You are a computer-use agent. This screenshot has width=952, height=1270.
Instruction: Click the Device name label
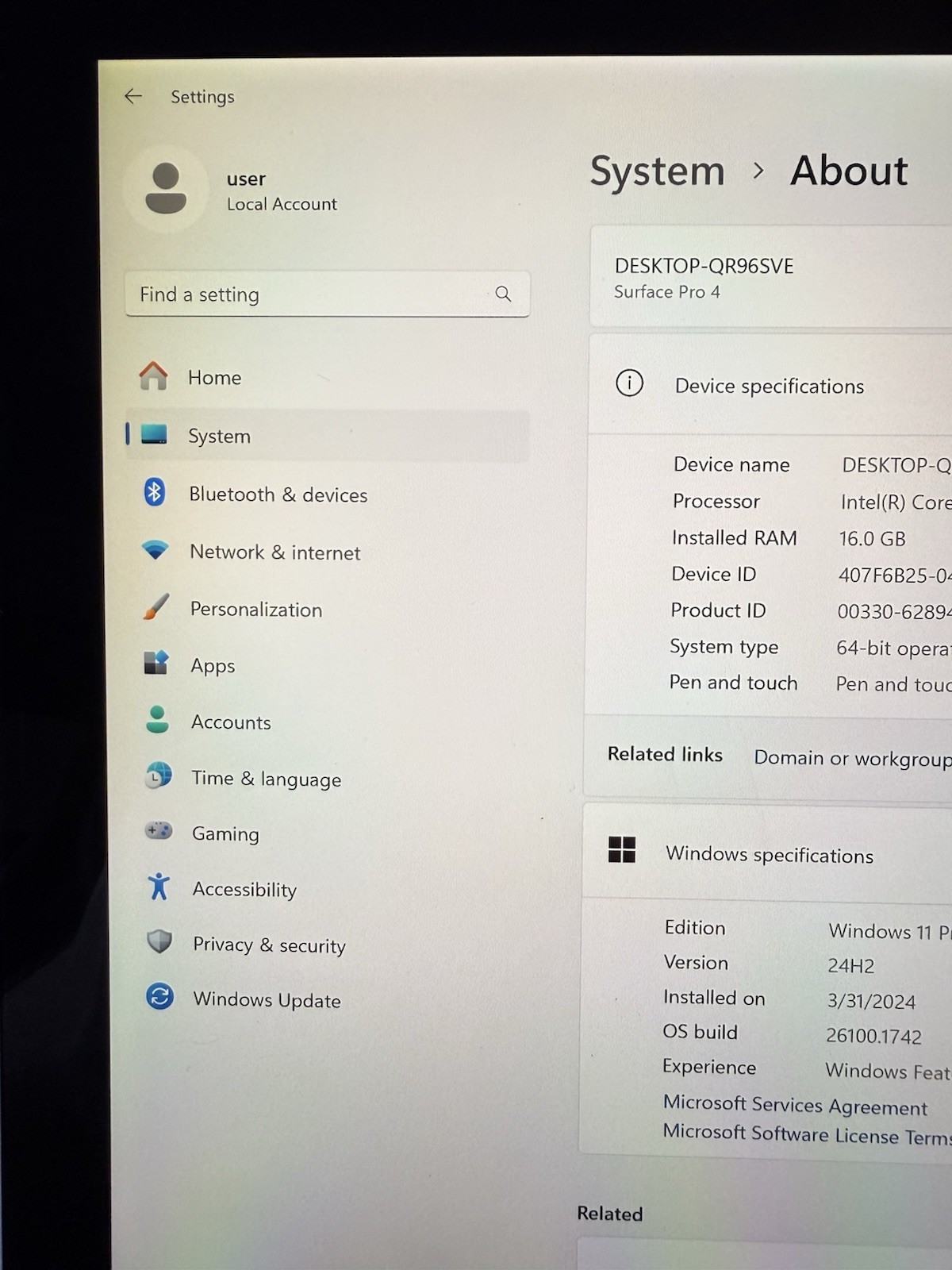coord(731,464)
